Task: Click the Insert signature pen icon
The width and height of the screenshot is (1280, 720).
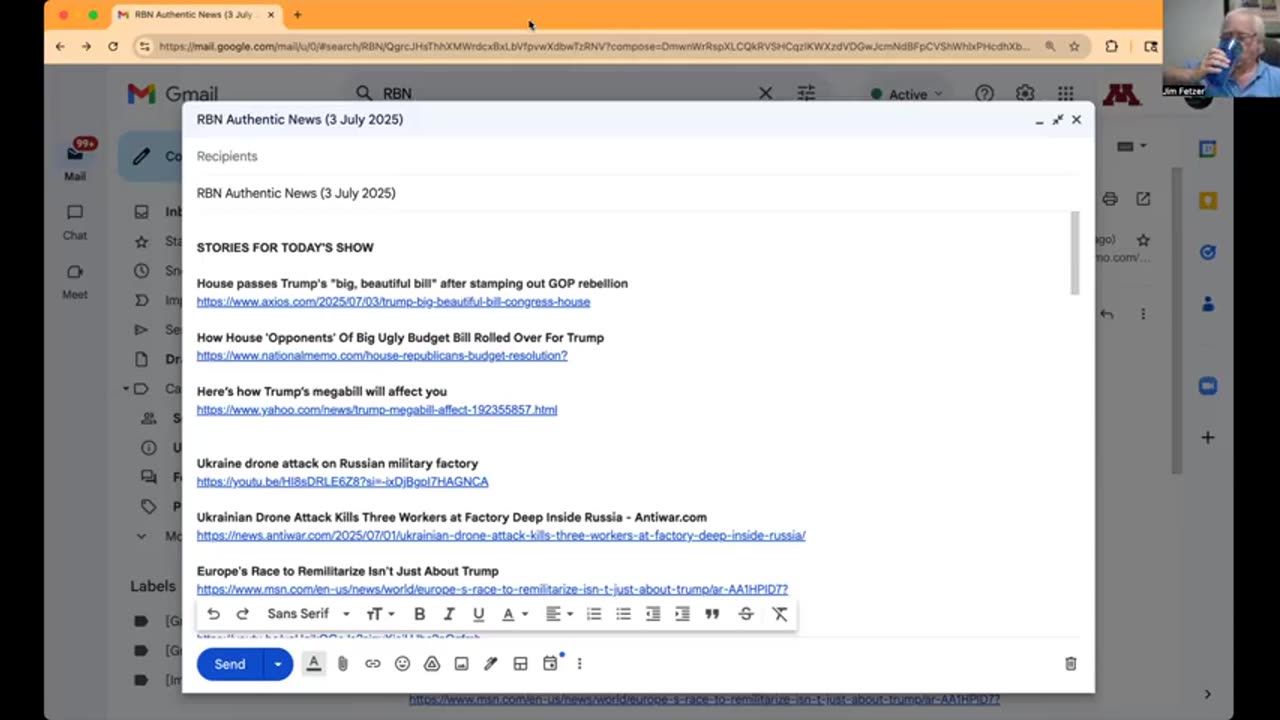Action: pyautogui.click(x=491, y=664)
